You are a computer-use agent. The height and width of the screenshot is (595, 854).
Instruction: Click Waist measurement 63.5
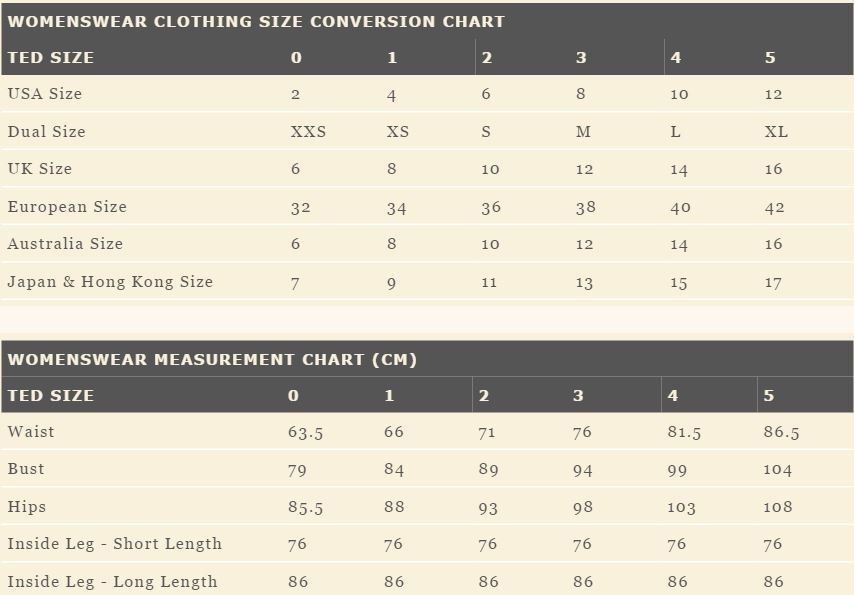pos(306,433)
